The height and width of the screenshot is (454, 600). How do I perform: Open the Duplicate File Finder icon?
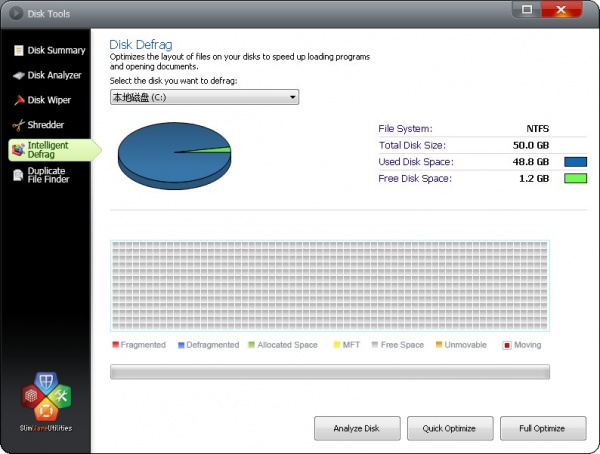[18, 176]
